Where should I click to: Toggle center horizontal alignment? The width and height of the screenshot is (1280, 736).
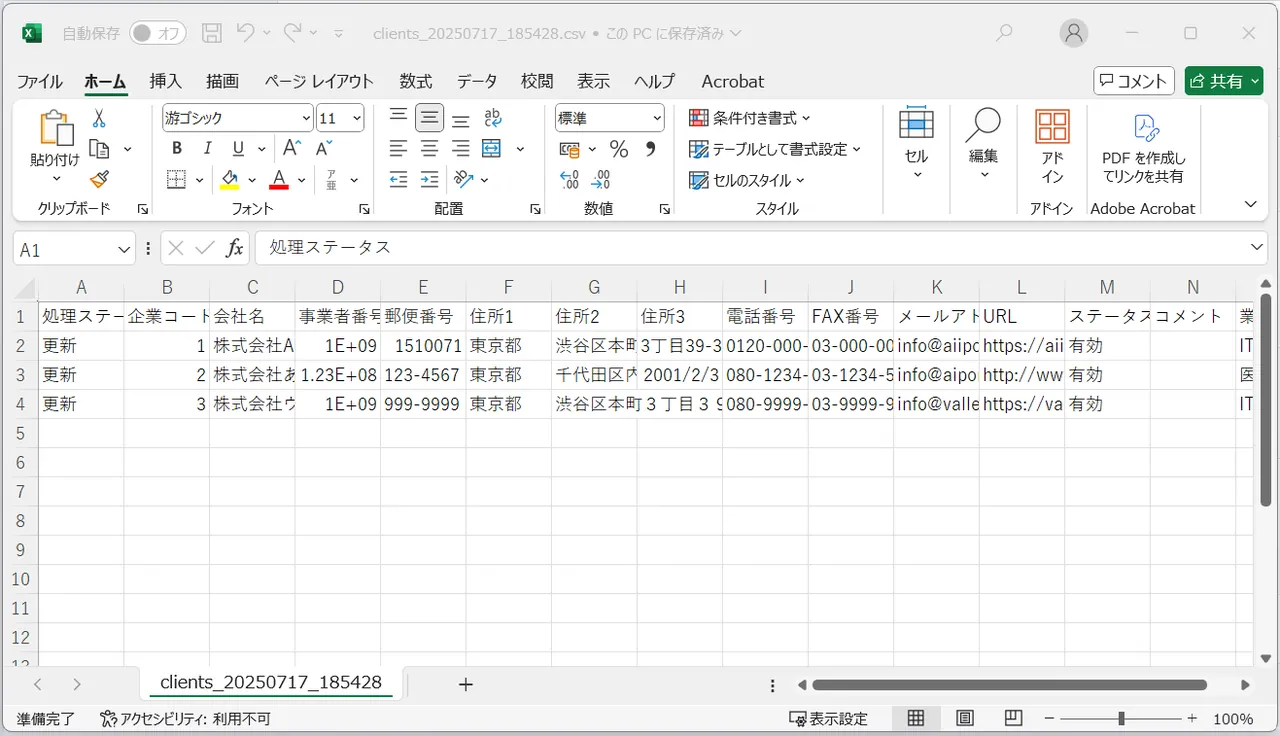(429, 149)
